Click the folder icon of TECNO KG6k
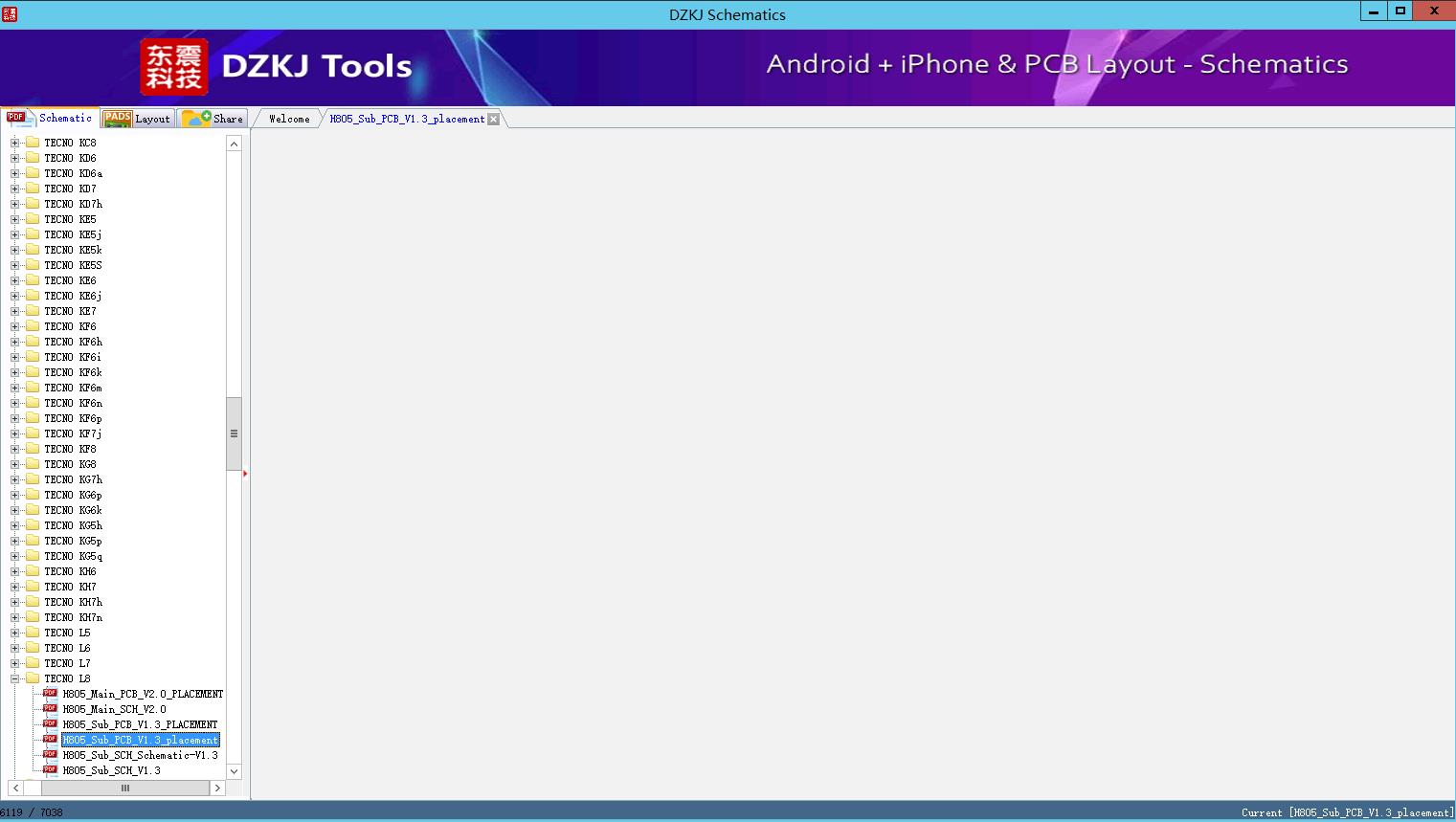The height and width of the screenshot is (822, 1456). pyautogui.click(x=32, y=510)
